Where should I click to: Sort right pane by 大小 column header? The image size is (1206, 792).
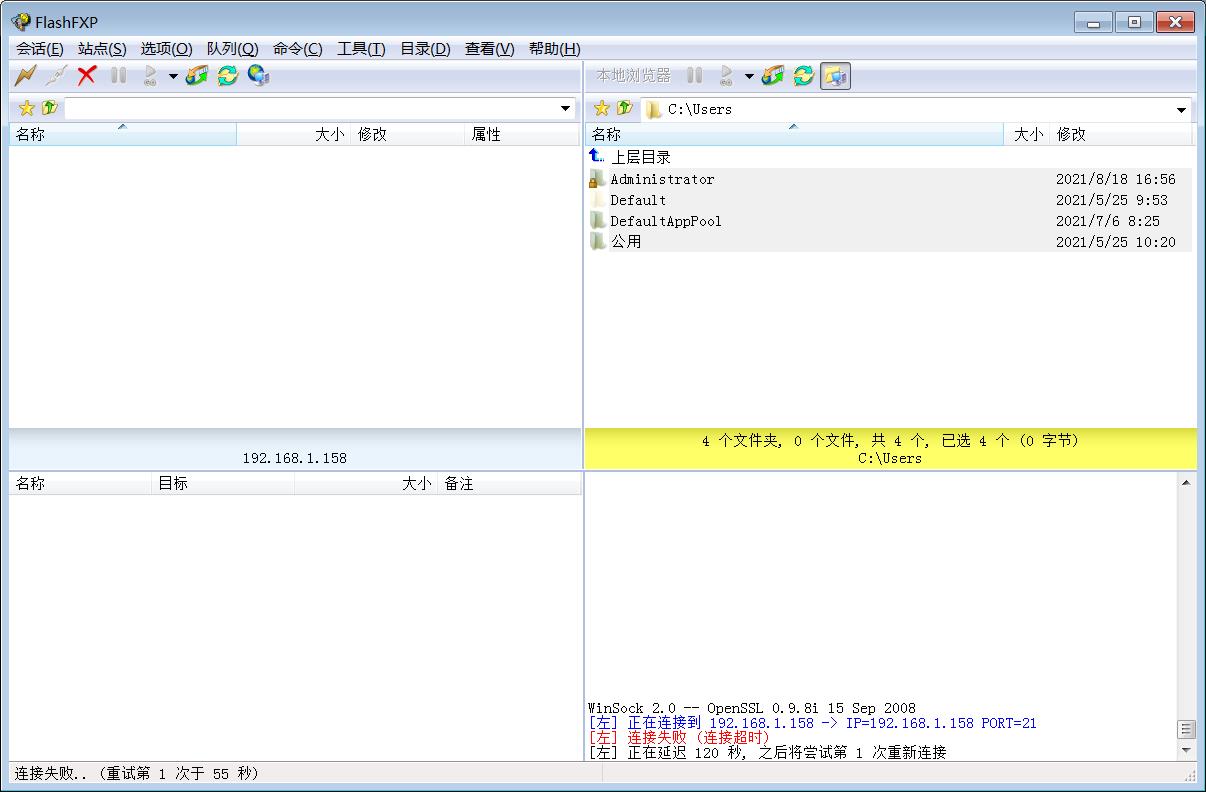(1027, 134)
